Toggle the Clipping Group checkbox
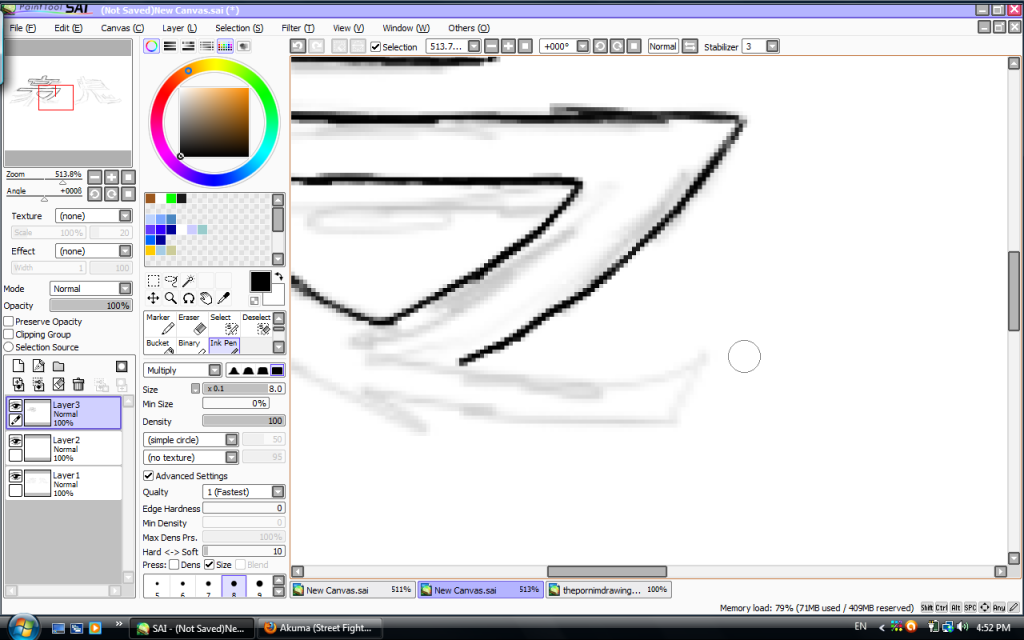 pos(9,335)
